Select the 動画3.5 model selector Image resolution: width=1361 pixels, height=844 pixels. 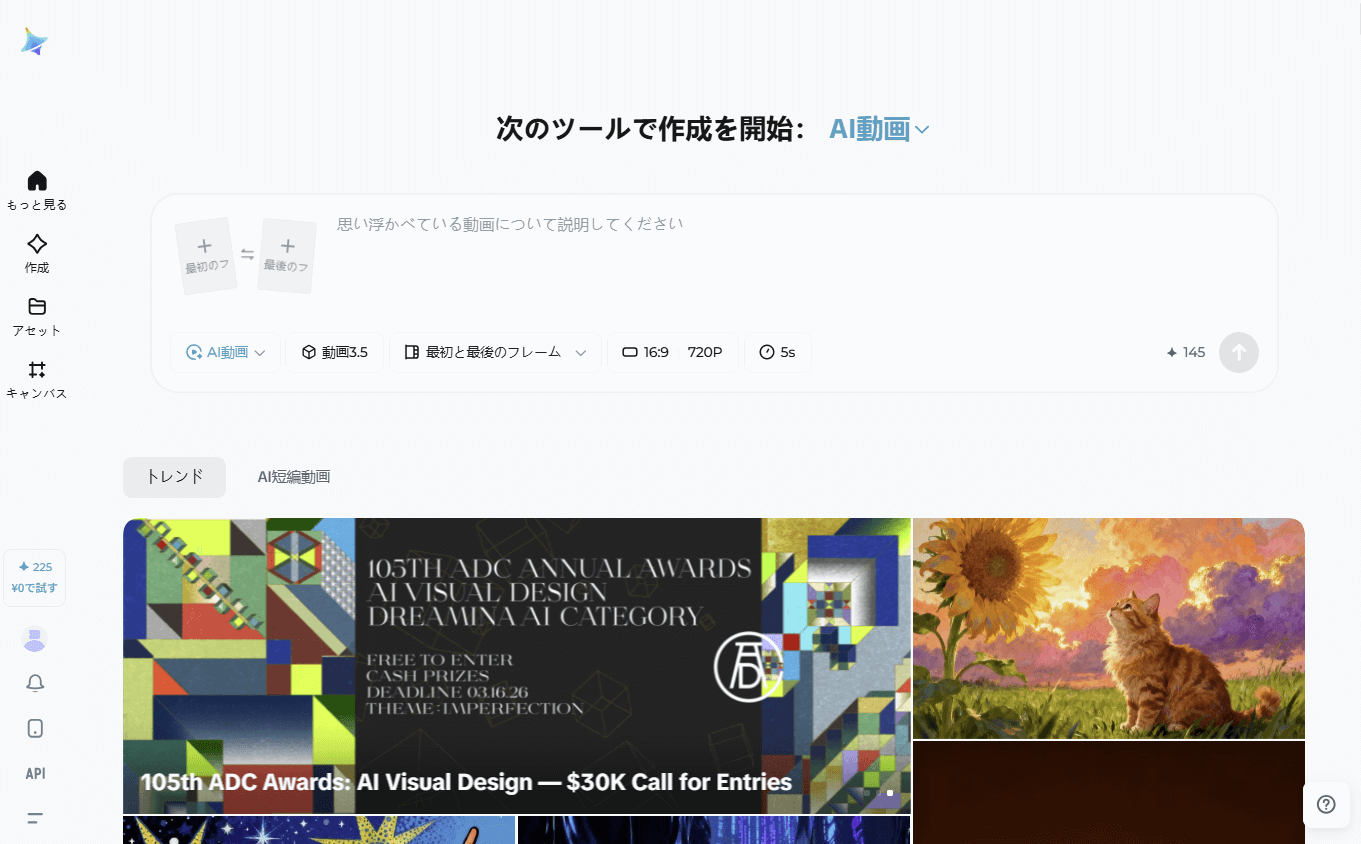coord(334,352)
